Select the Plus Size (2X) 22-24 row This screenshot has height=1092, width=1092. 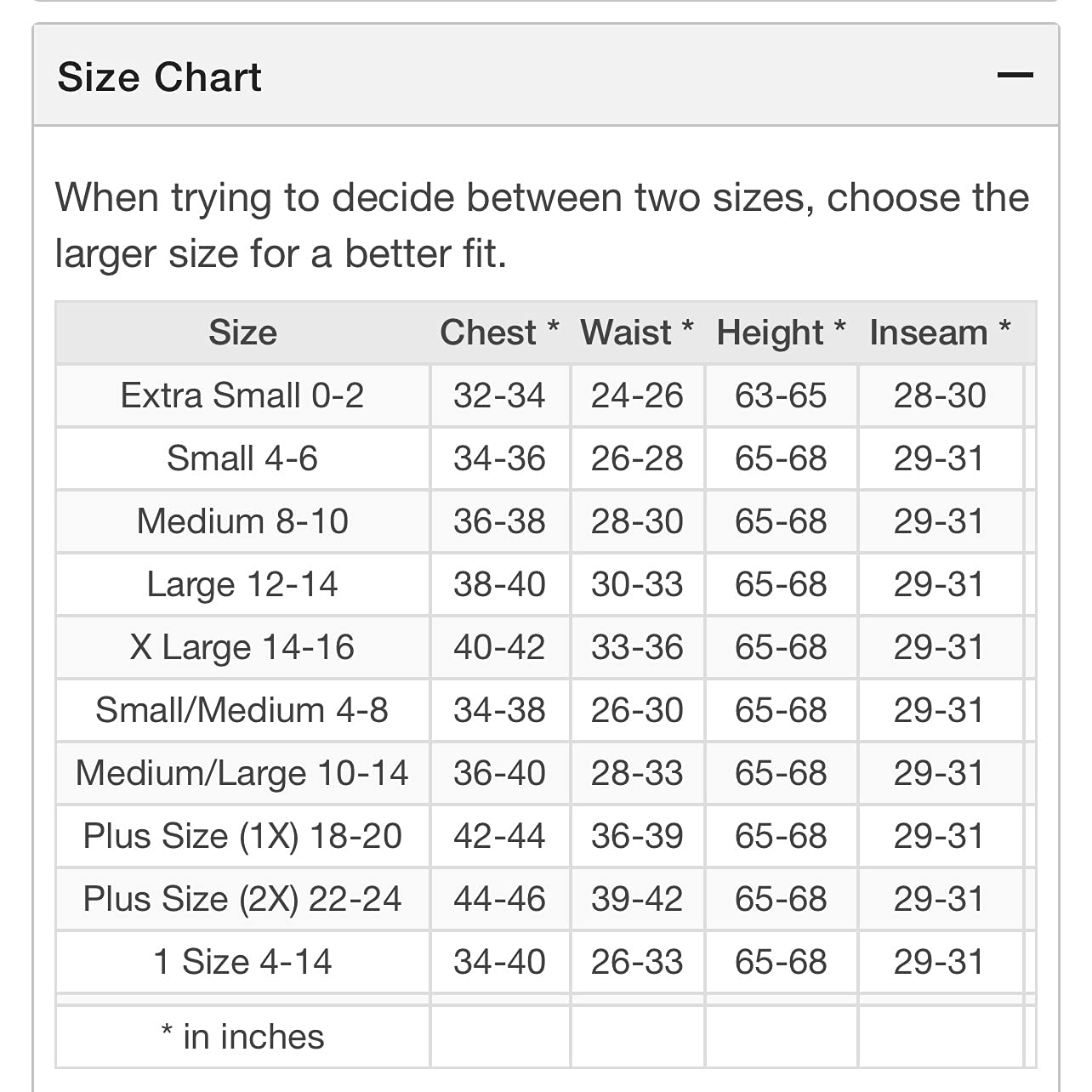[x=545, y=899]
